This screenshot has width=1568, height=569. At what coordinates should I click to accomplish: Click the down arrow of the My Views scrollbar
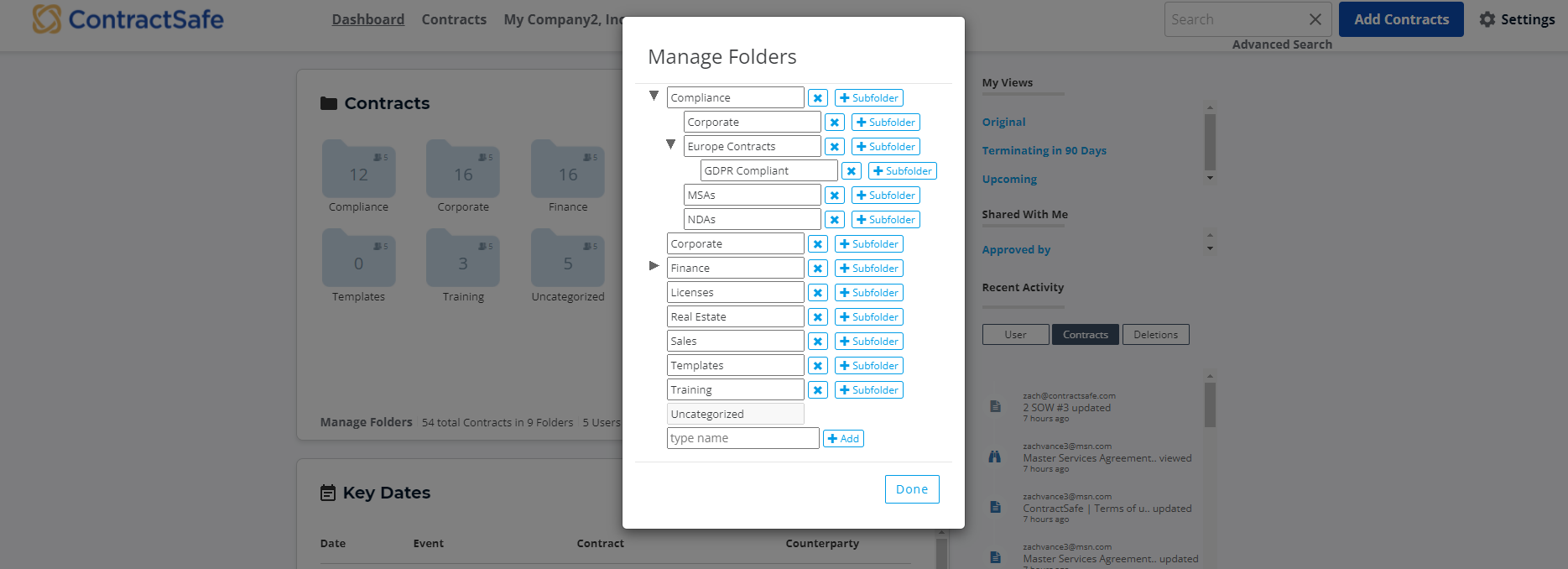click(x=1210, y=178)
